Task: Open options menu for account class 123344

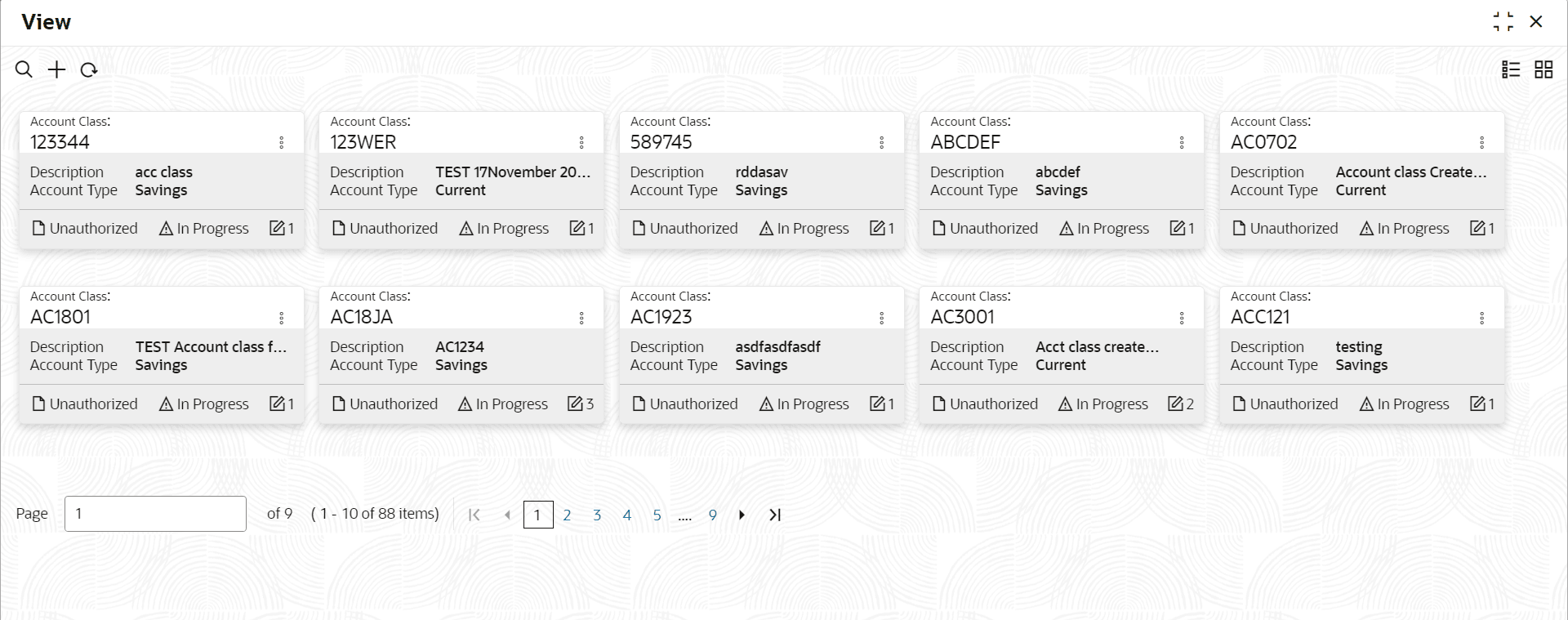Action: click(282, 143)
